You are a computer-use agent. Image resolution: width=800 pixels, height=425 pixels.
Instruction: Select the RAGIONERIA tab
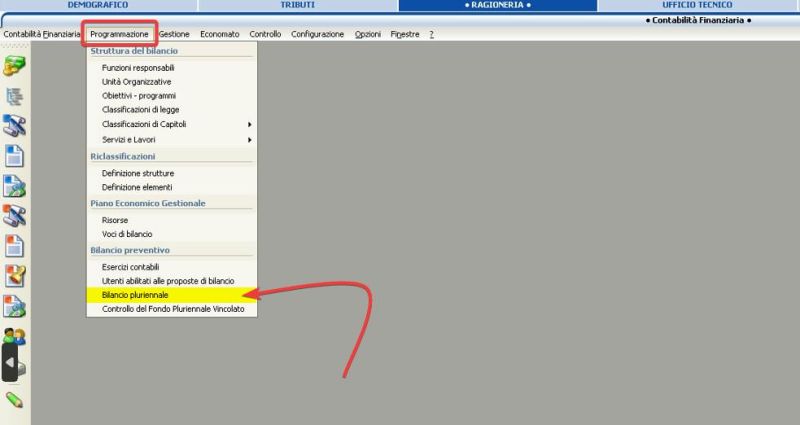click(497, 5)
